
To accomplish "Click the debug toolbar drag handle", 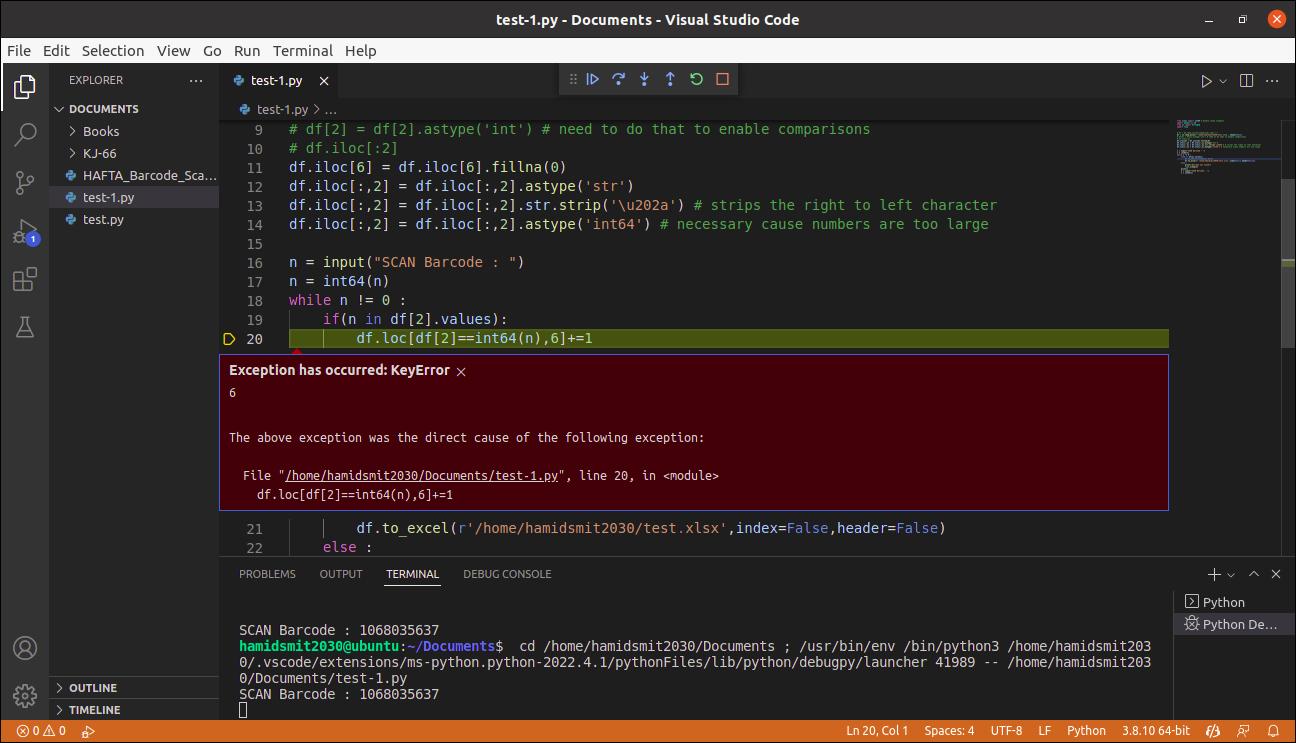I will tap(573, 79).
